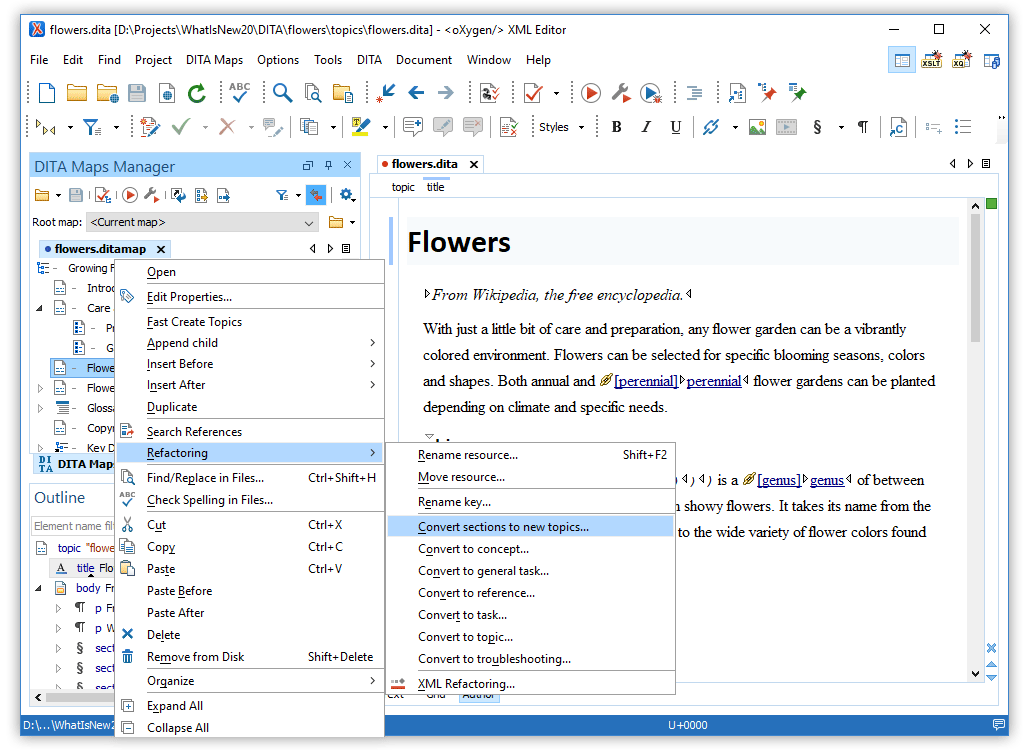Click the Save floppy disk icon
Image resolution: width=1030 pixels, height=750 pixels.
click(137, 93)
